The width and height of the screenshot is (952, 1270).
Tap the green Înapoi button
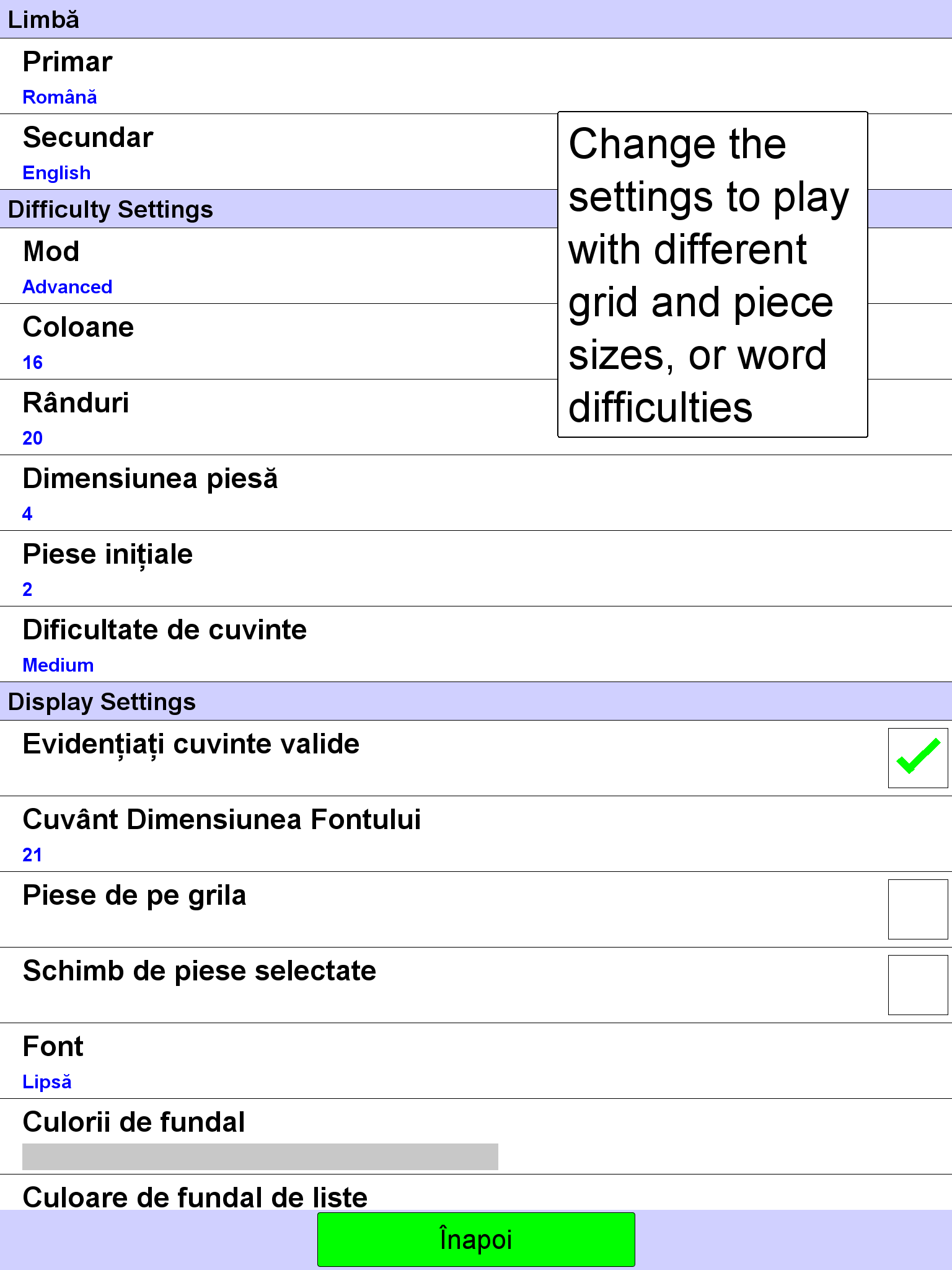[x=476, y=1239]
